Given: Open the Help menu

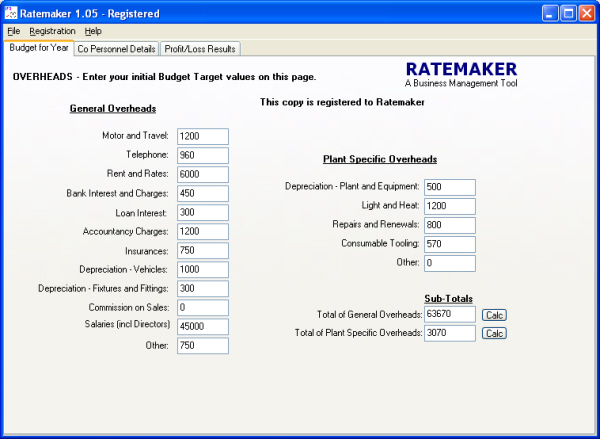Looking at the screenshot, I should coord(93,31).
